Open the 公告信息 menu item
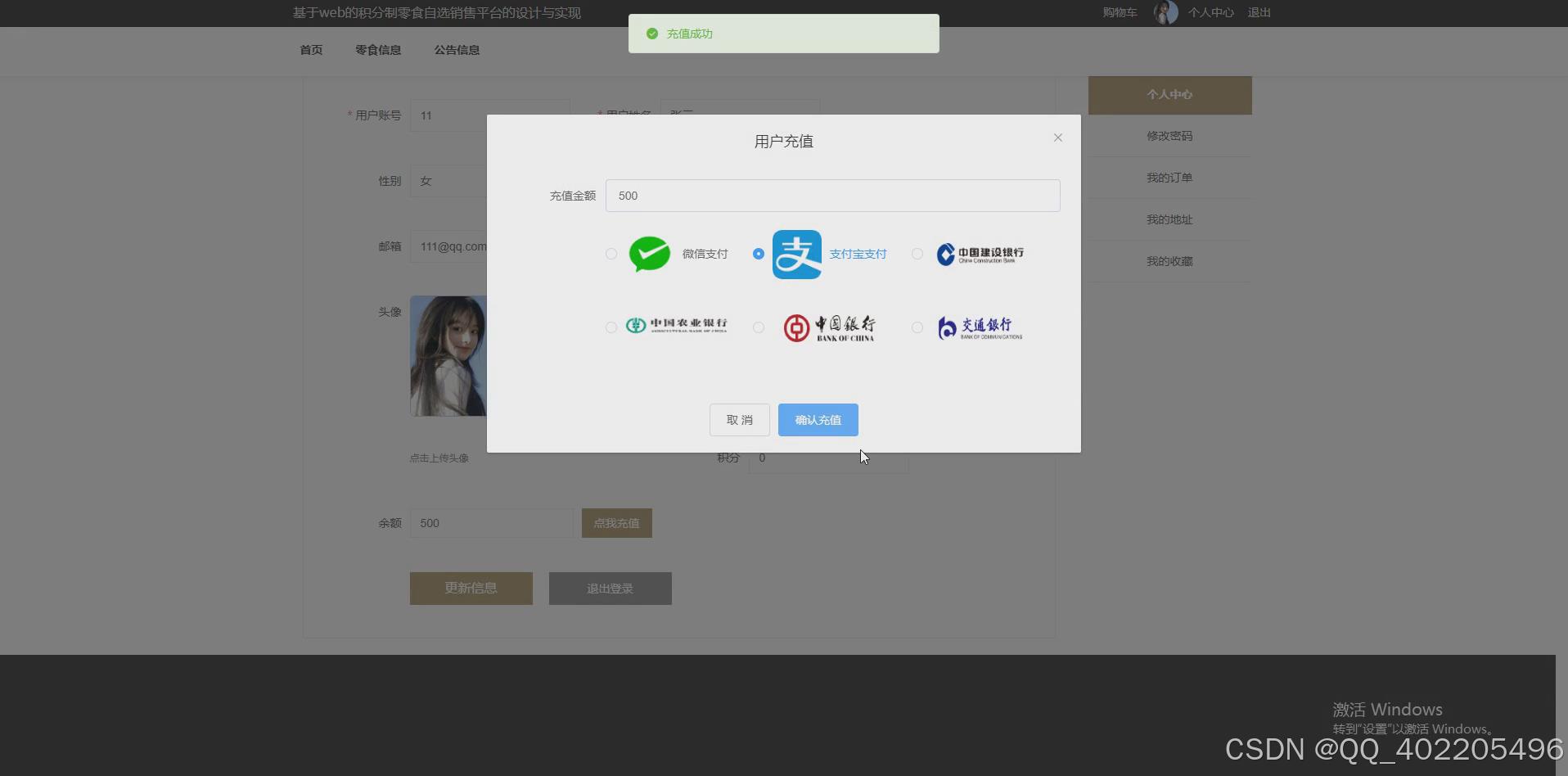Viewport: 1568px width, 776px height. tap(457, 50)
